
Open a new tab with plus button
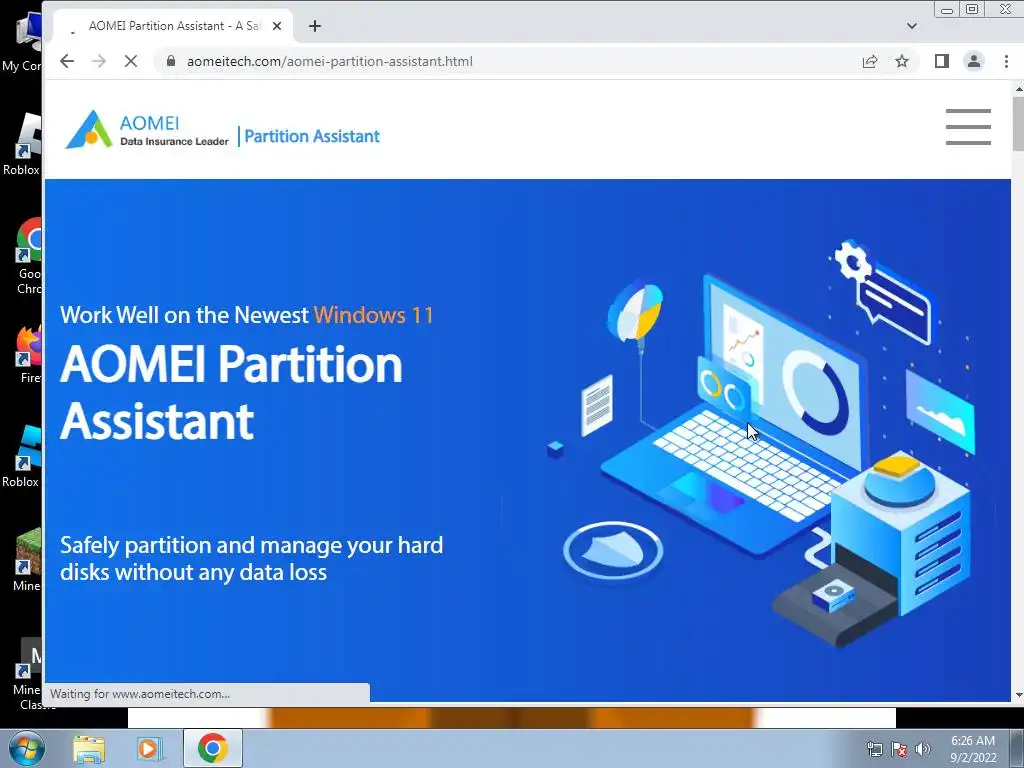(315, 26)
